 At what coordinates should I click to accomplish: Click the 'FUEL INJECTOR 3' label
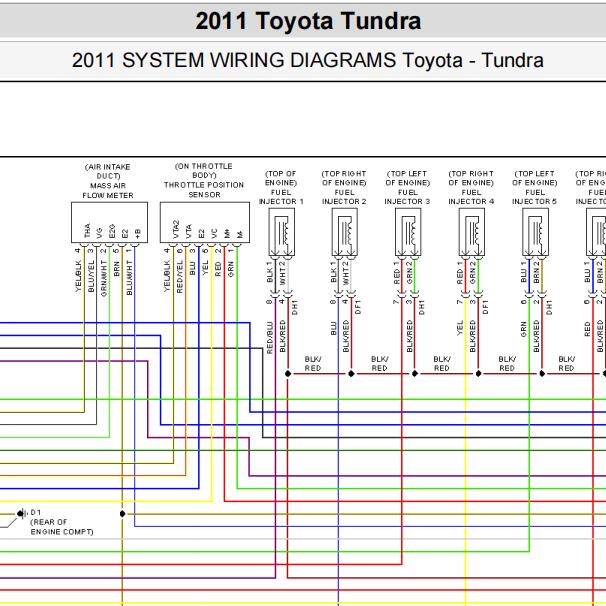[x=407, y=197]
